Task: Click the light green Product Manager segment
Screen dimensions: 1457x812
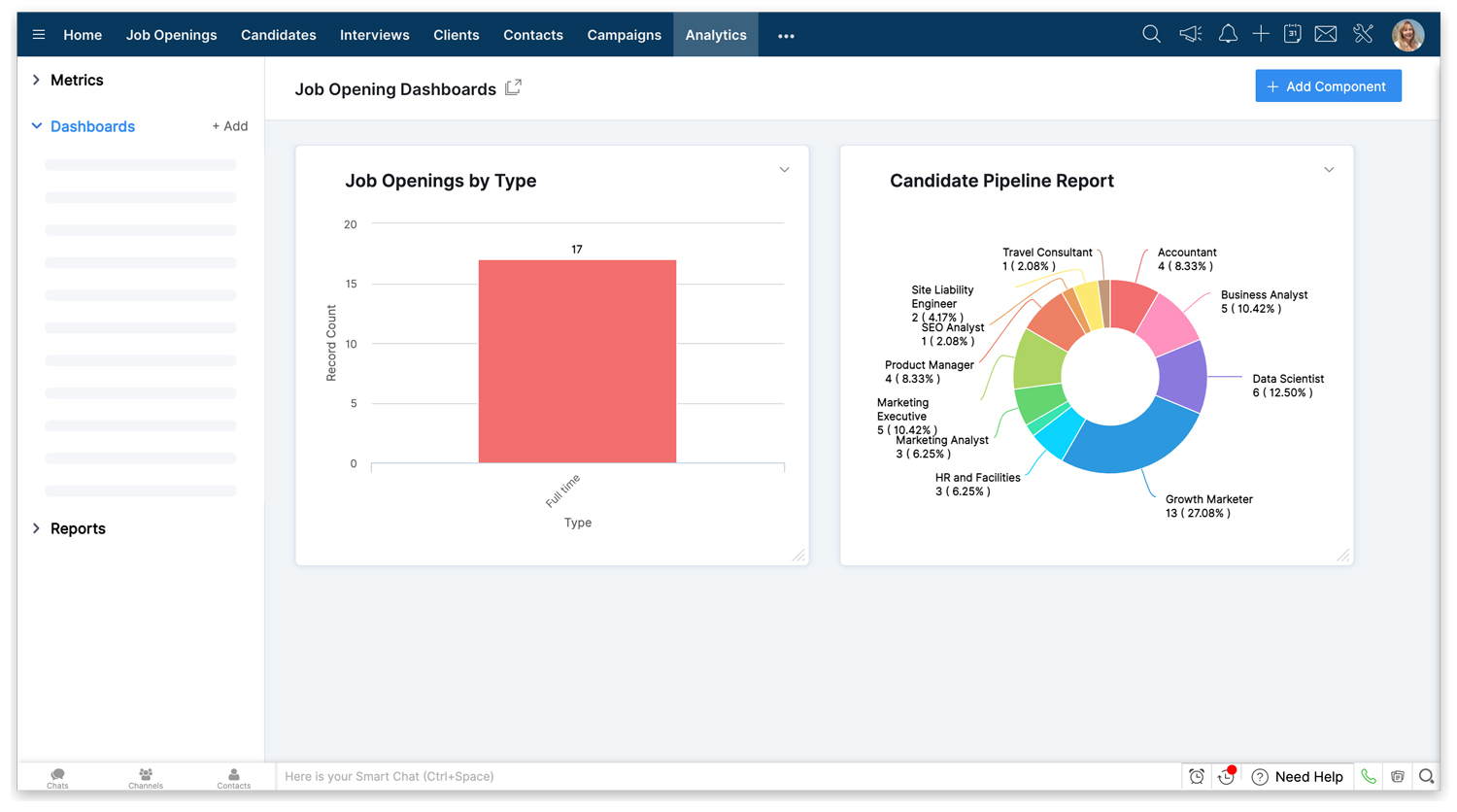Action: pos(1039,360)
